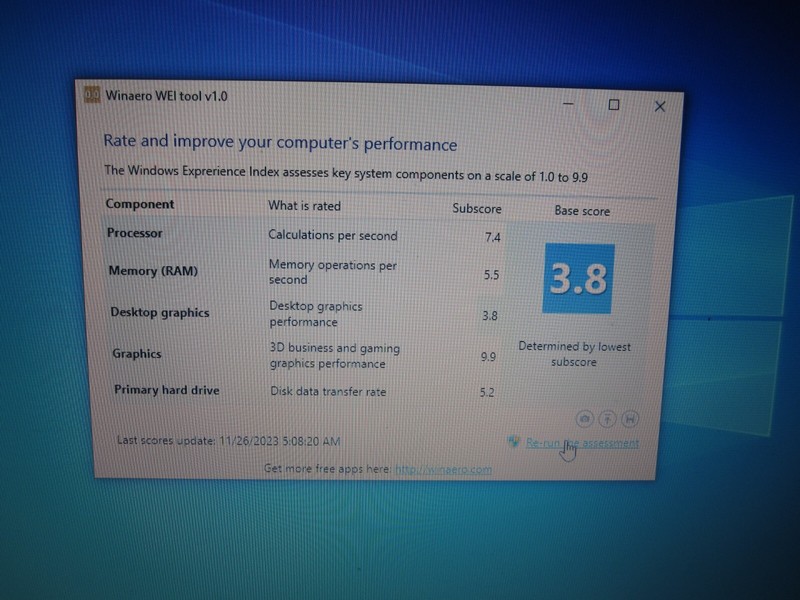Click 'Rate and improve your computer's performance' heading
Screen dimensions: 800x600
pos(280,142)
